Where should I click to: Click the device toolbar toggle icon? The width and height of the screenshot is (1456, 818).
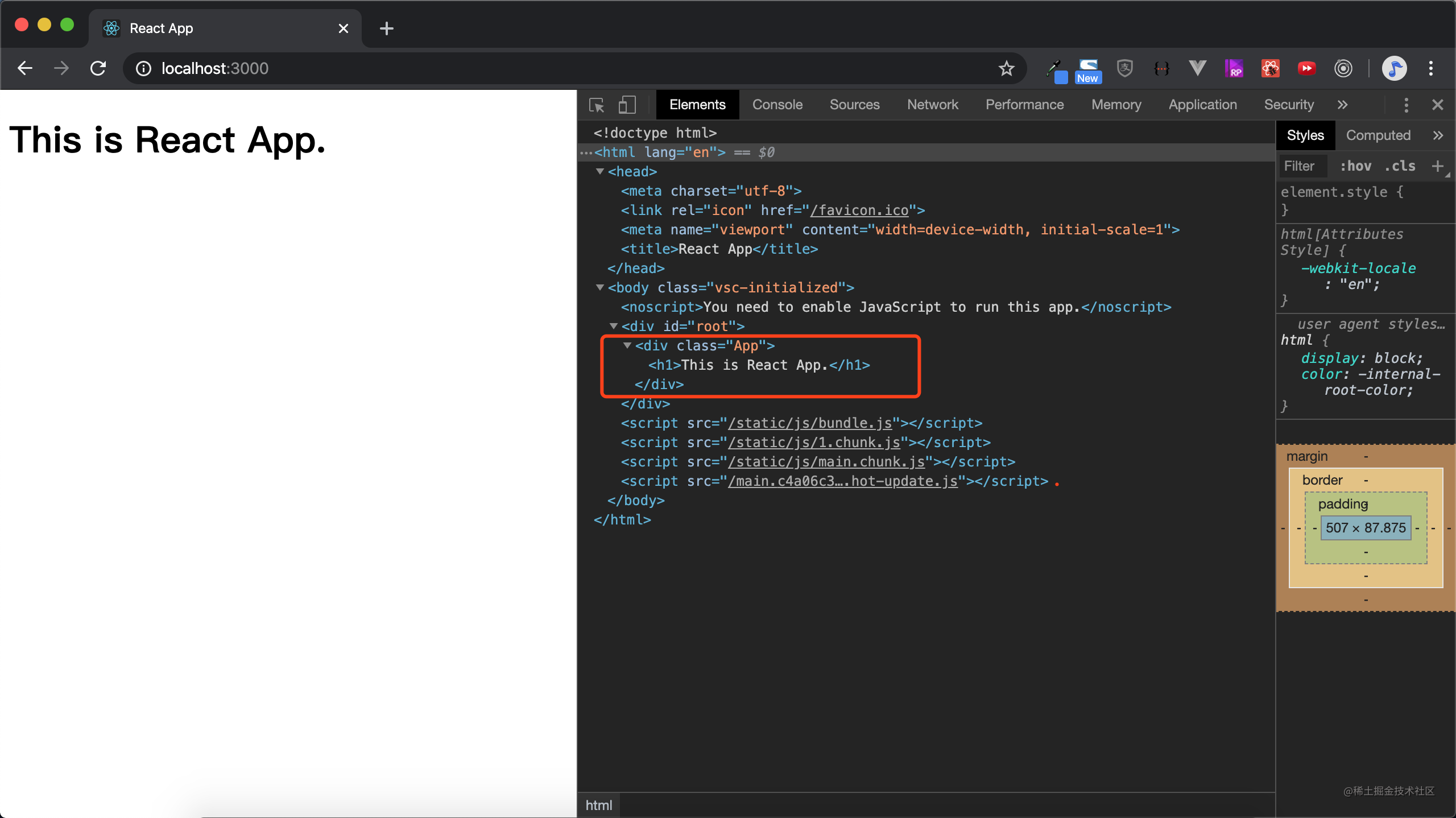point(627,104)
